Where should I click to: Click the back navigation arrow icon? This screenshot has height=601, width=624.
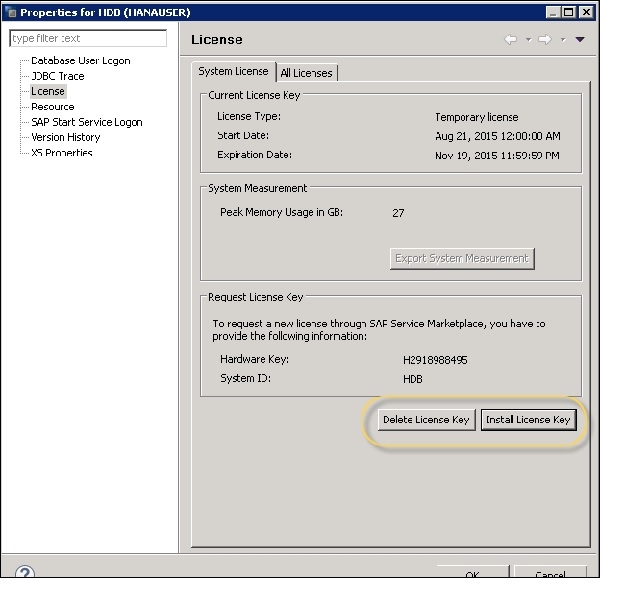point(511,40)
